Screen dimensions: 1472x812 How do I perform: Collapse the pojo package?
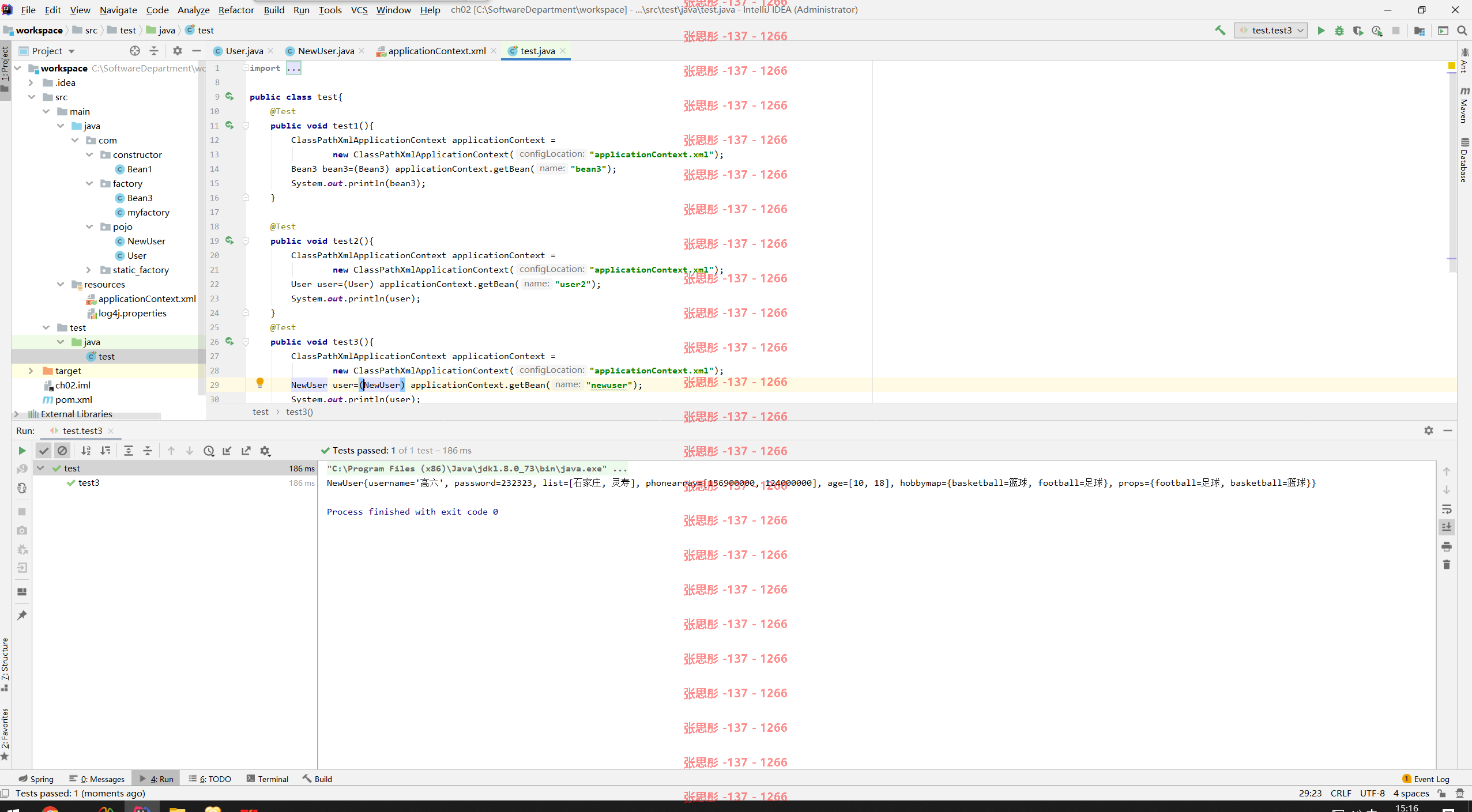(x=89, y=226)
